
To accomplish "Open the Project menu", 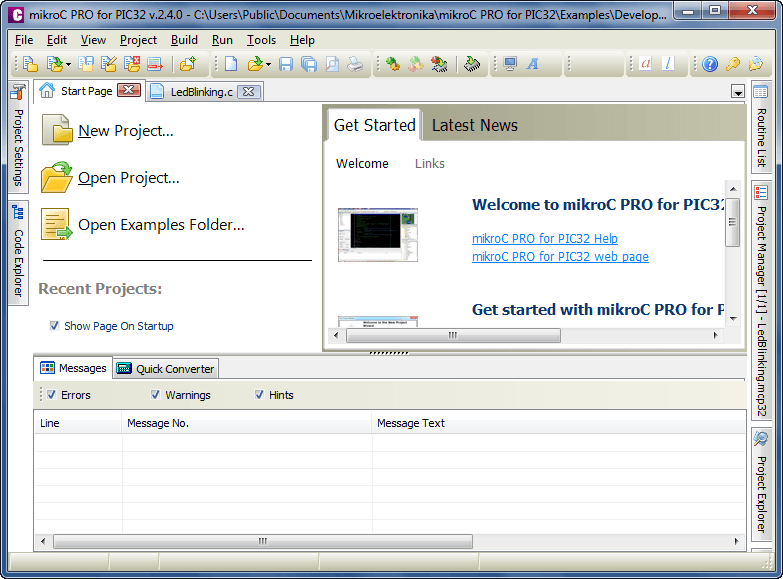I will pos(138,40).
